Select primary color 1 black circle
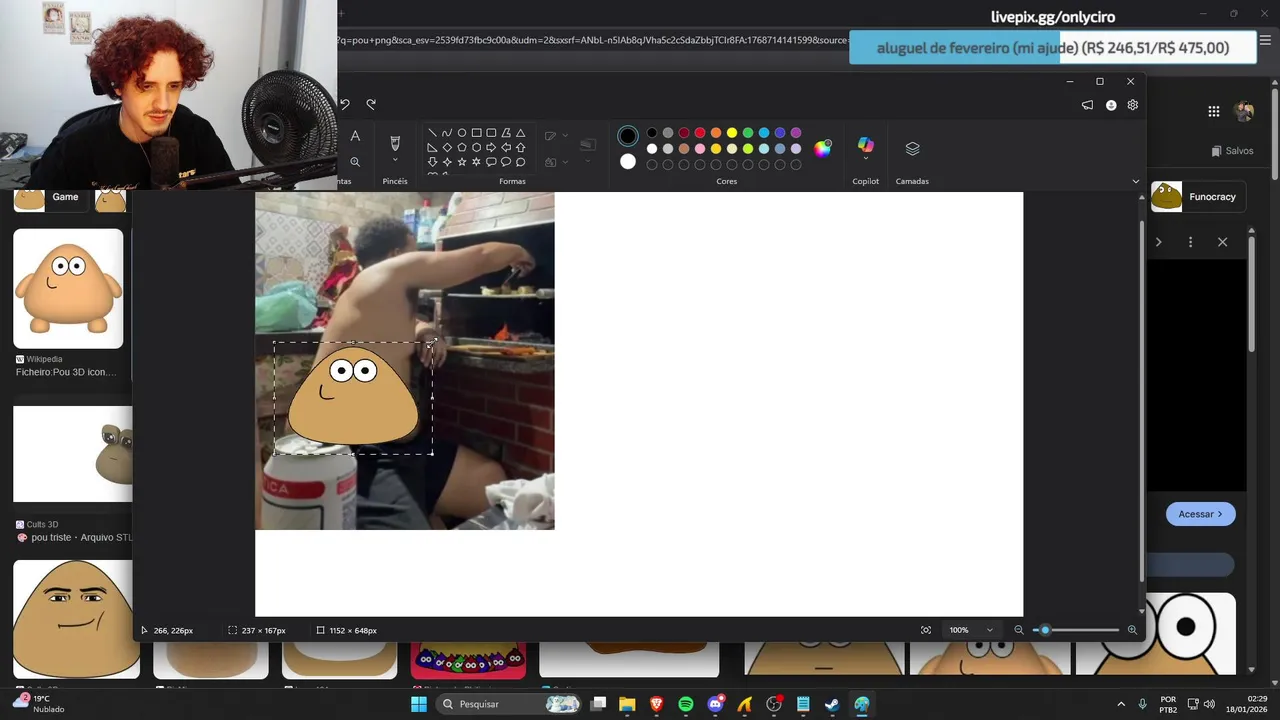This screenshot has width=1280, height=720. (x=628, y=136)
